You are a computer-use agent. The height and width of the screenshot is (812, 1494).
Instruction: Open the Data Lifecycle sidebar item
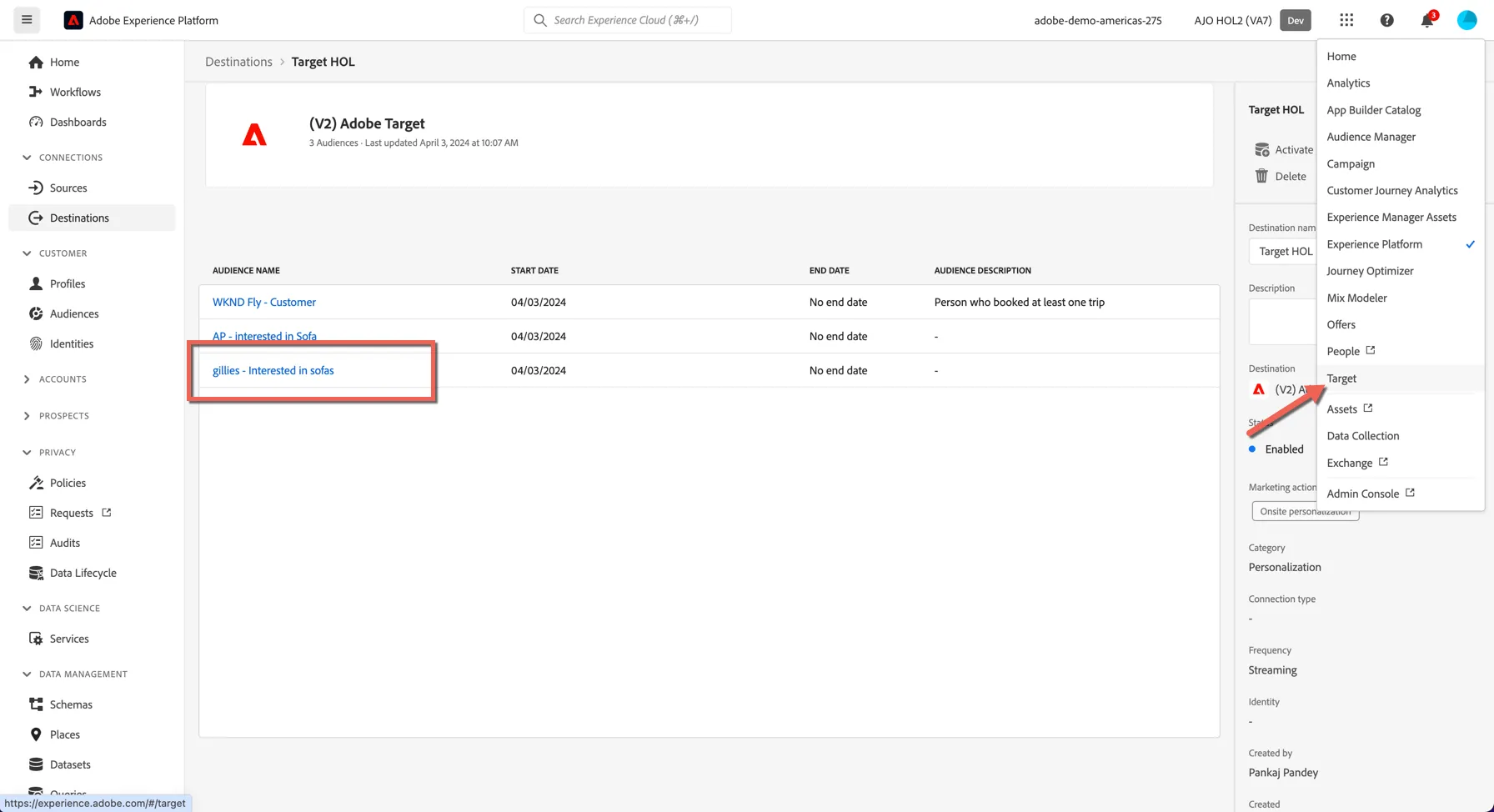83,573
